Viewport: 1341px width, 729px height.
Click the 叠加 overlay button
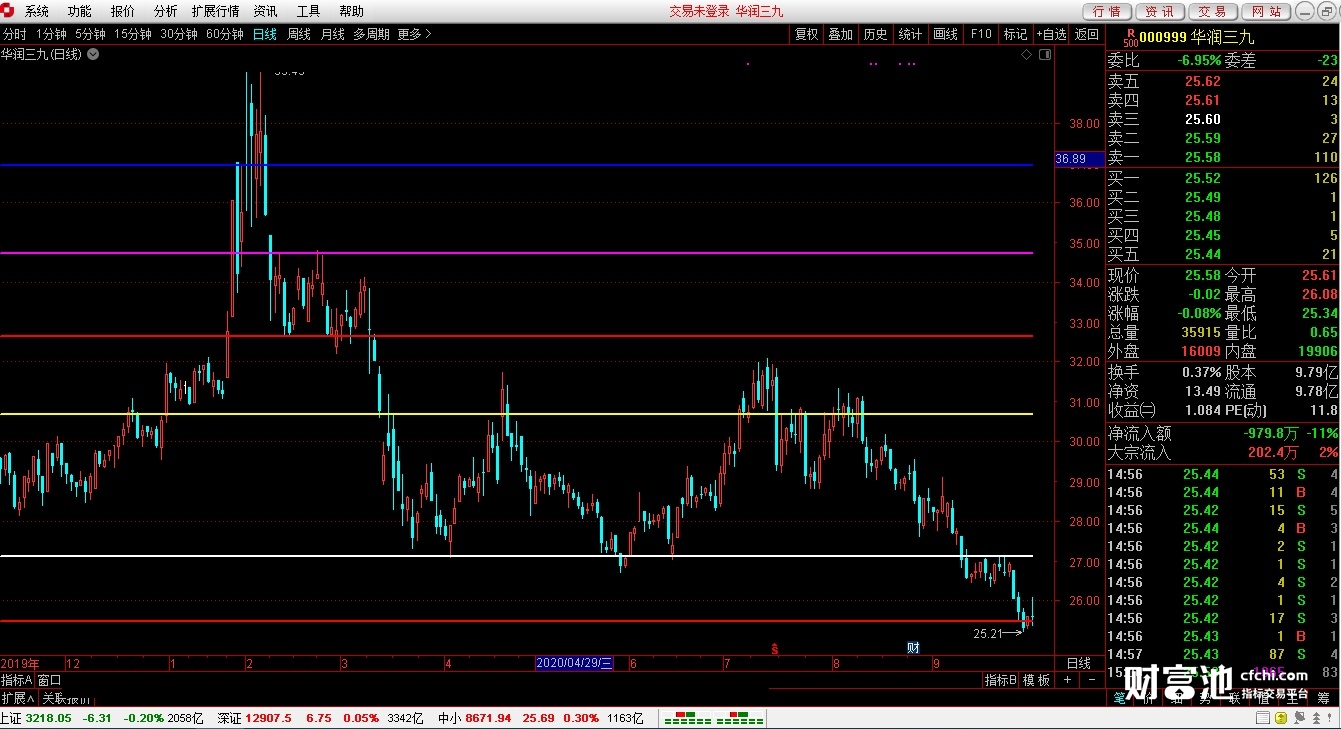[x=840, y=34]
